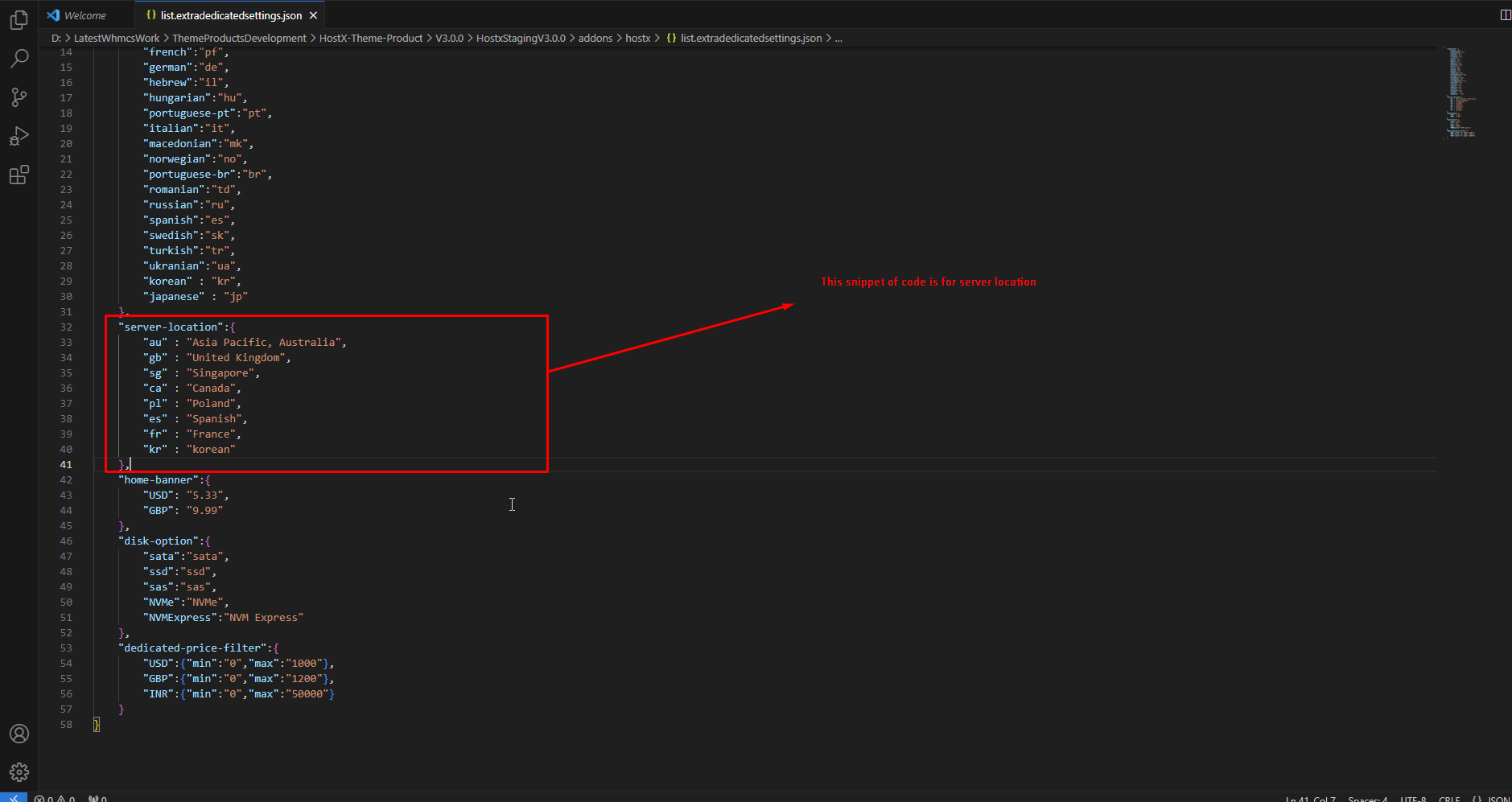Open the Run and Debug view
Image resolution: width=1512 pixels, height=802 pixels.
pyautogui.click(x=19, y=136)
